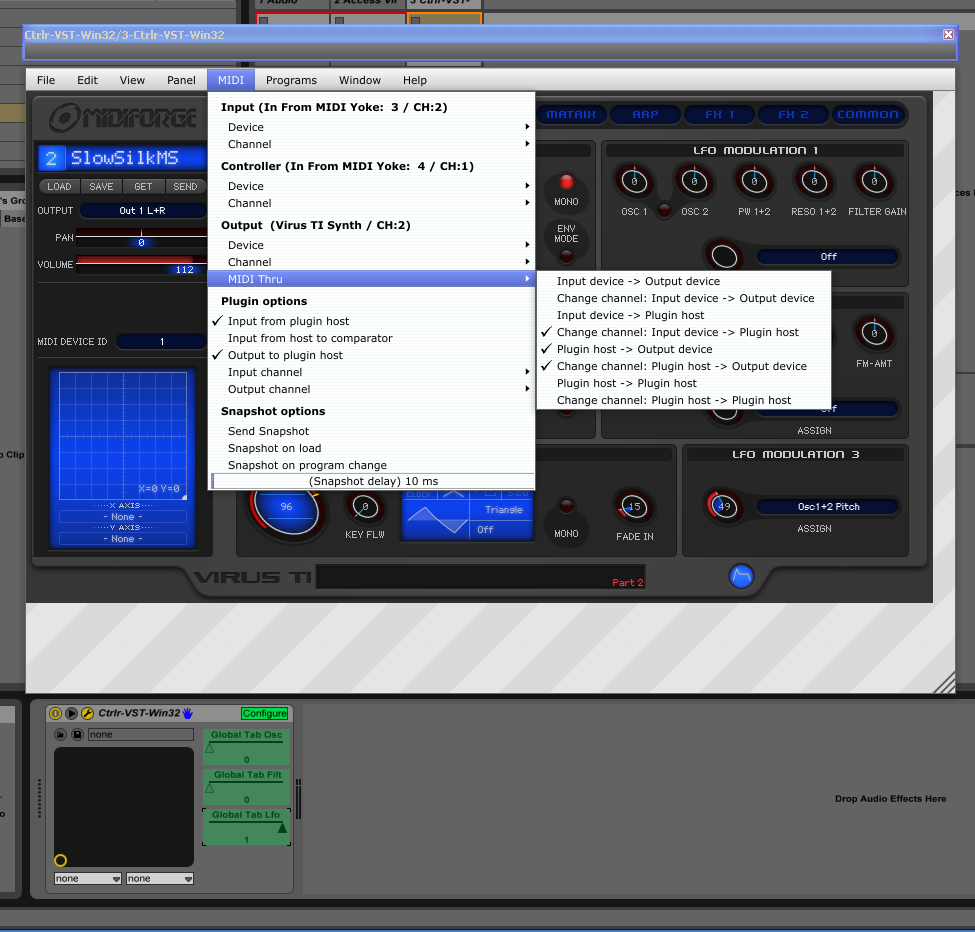Click the device activator power icon

click(56, 713)
